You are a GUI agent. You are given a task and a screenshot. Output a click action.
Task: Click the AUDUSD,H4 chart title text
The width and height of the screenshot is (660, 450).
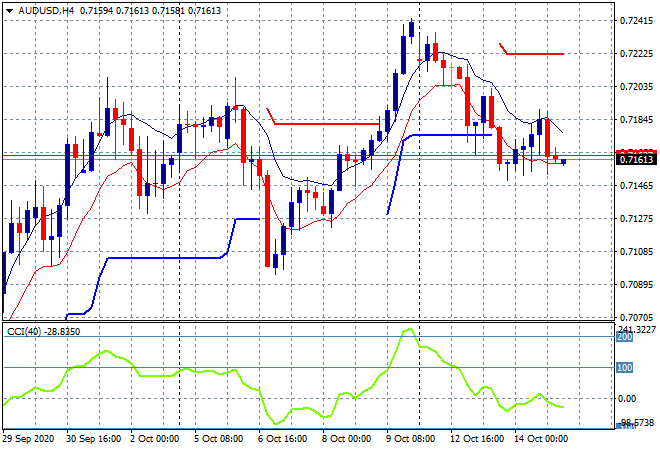[46, 11]
